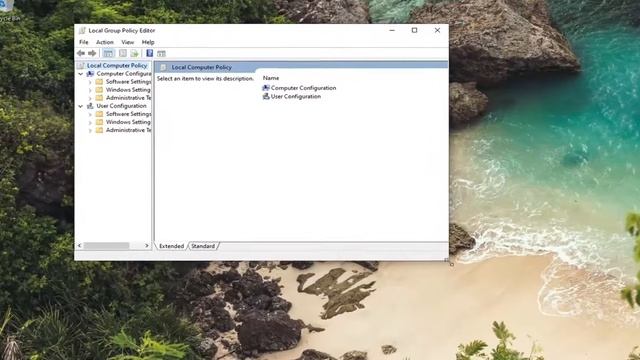Expand Administrative Templates under Computer Configuration
This screenshot has width=640, height=360.
[90, 98]
